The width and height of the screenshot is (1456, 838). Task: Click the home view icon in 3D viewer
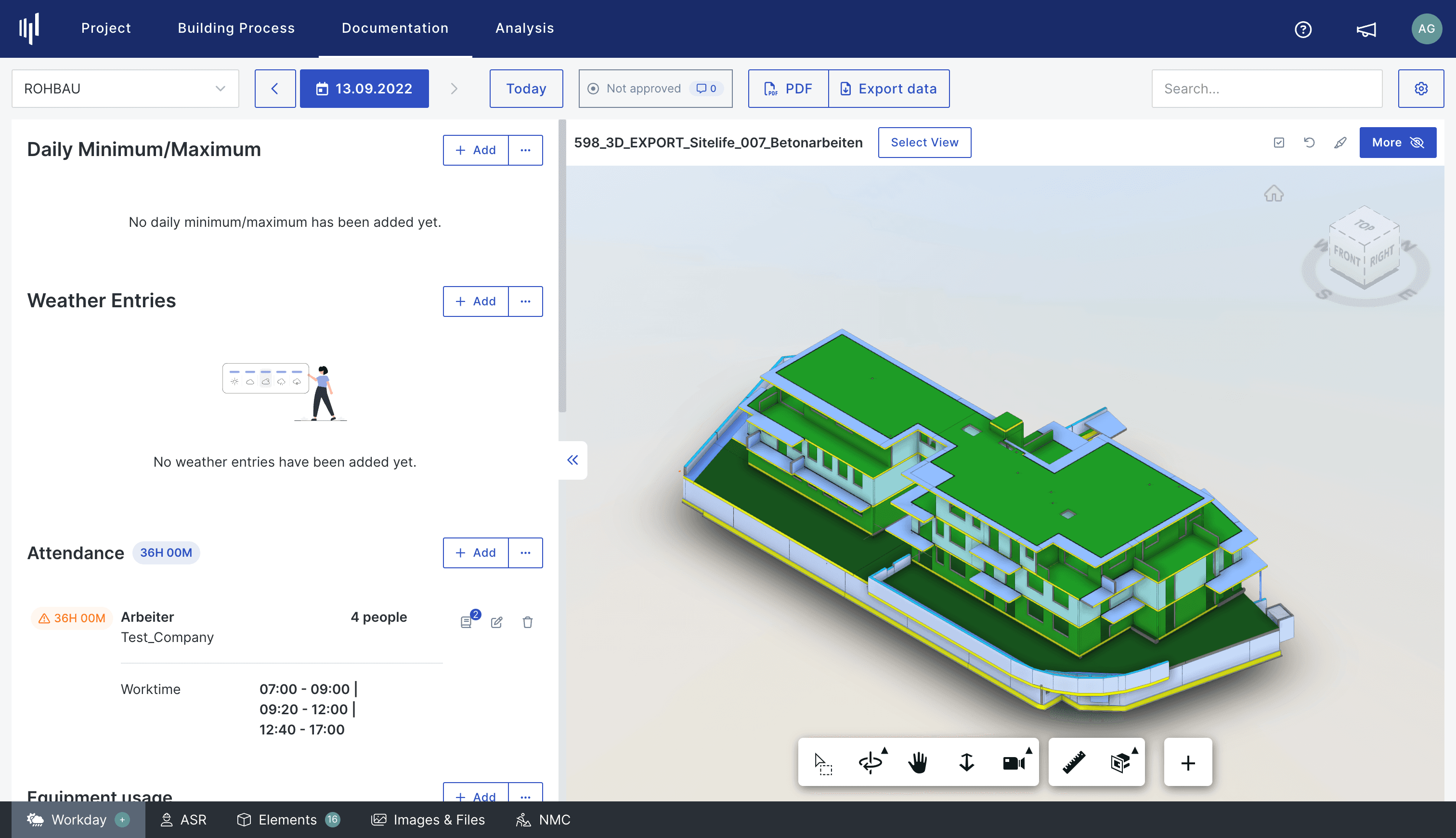[1274, 194]
